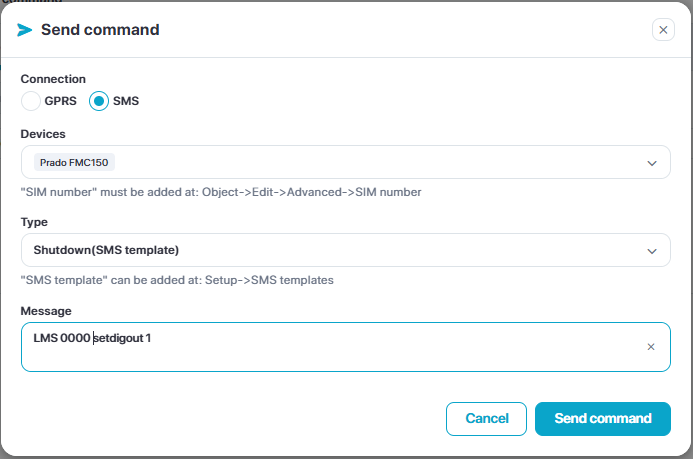Click the GPRS label text
The height and width of the screenshot is (459, 693).
point(60,101)
